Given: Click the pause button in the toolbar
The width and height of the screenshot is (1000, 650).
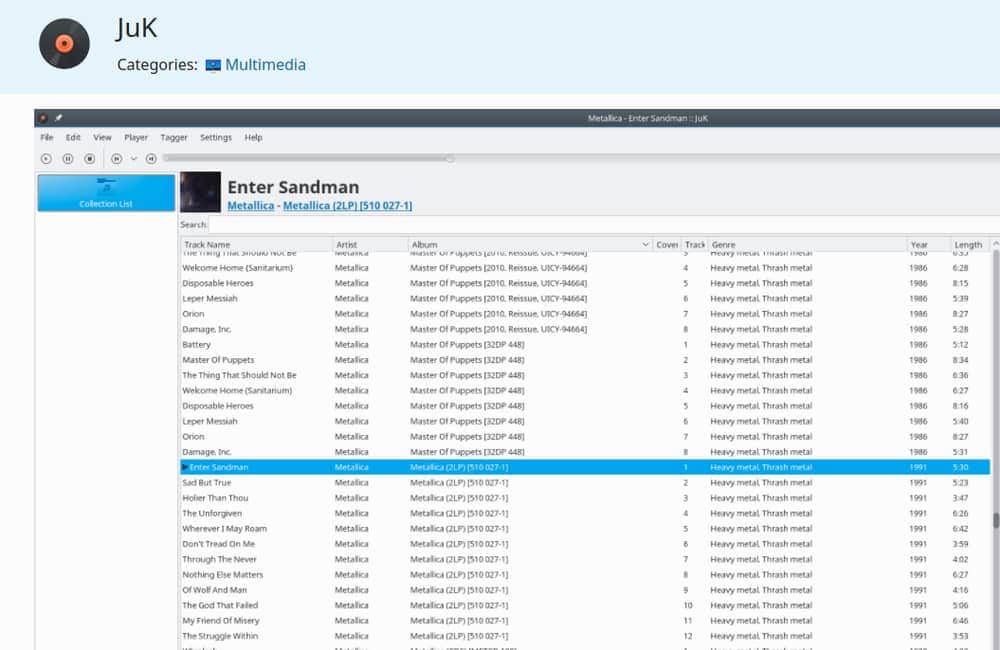Looking at the screenshot, I should click(68, 159).
